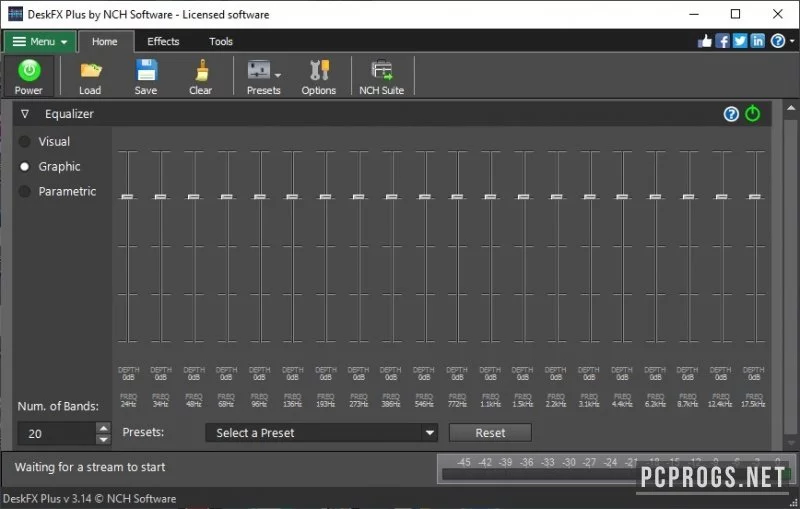
Task: Decrease the number of bands stepper
Action: point(104,439)
